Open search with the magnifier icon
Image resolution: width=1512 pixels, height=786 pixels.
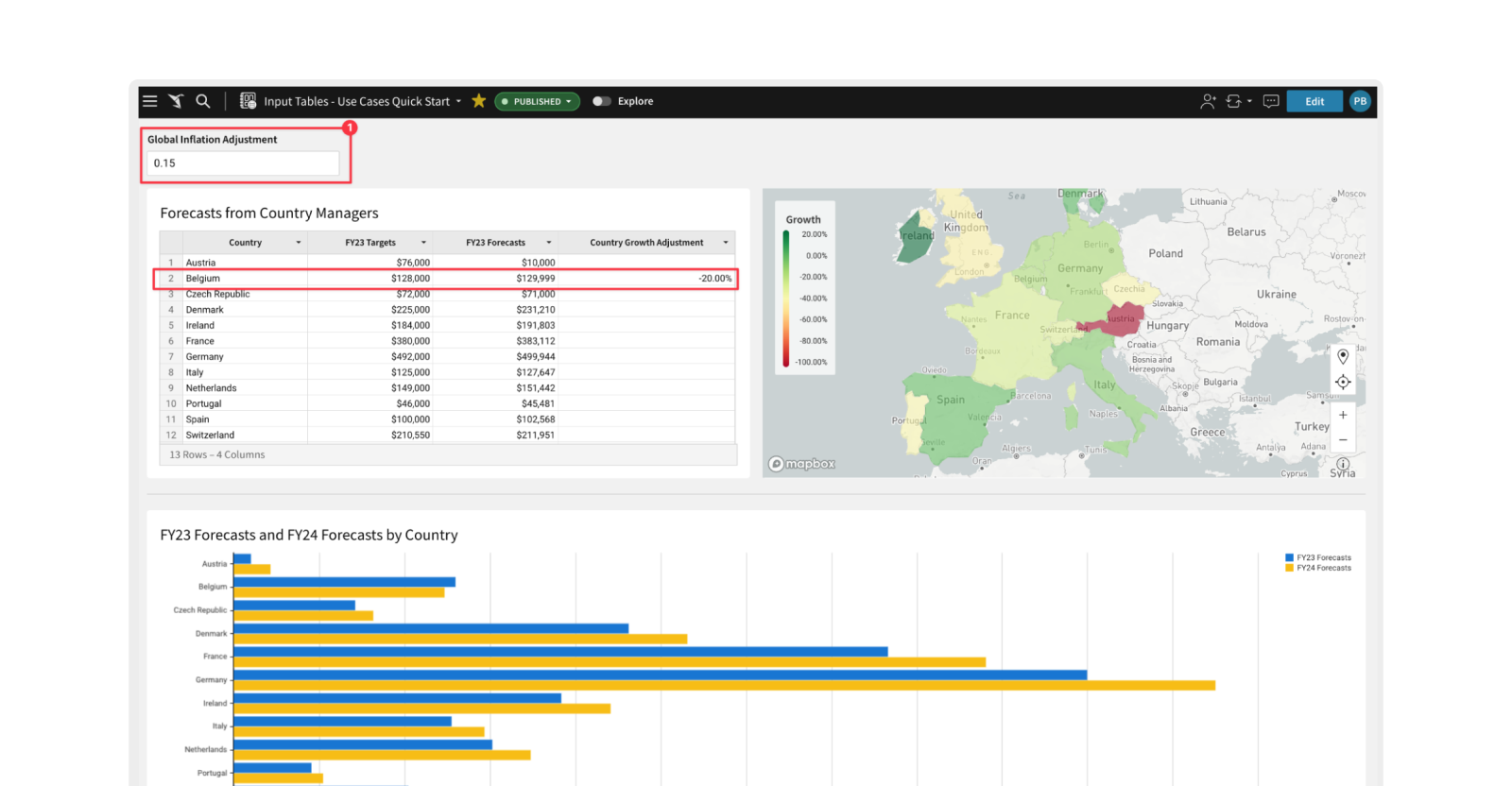(202, 101)
